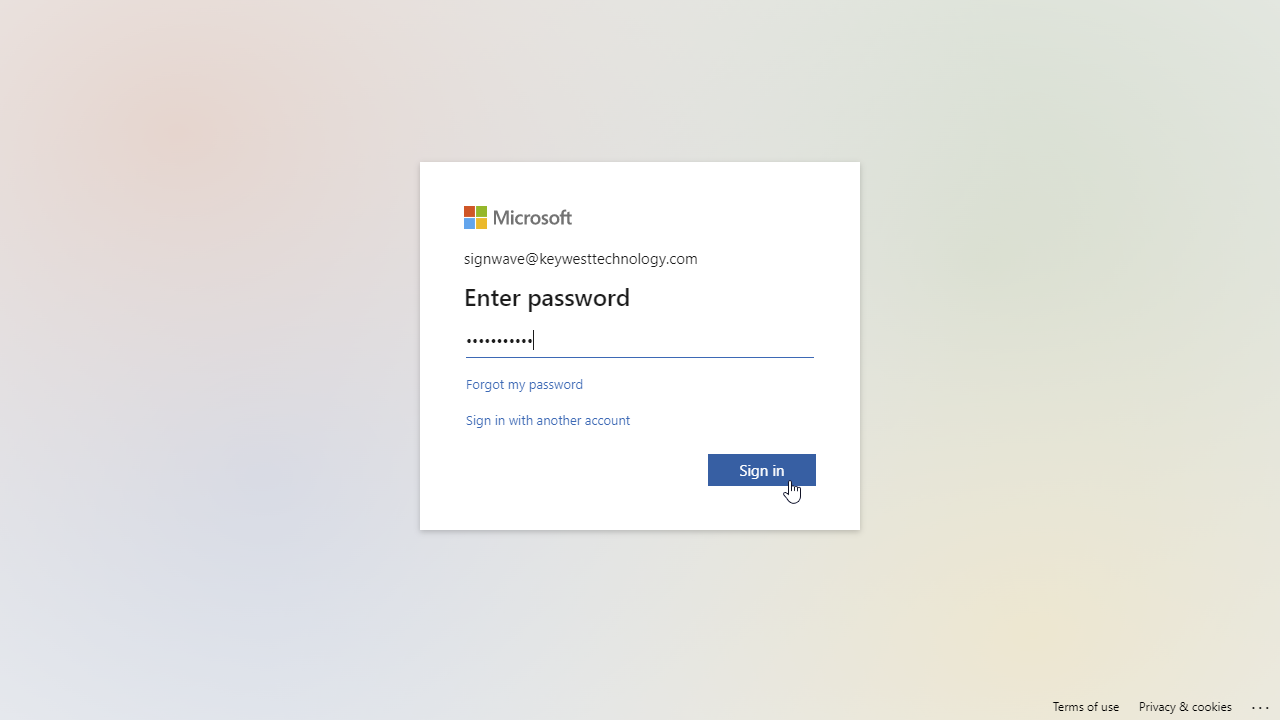Click the Microsoft four-square logo icon

[475, 217]
